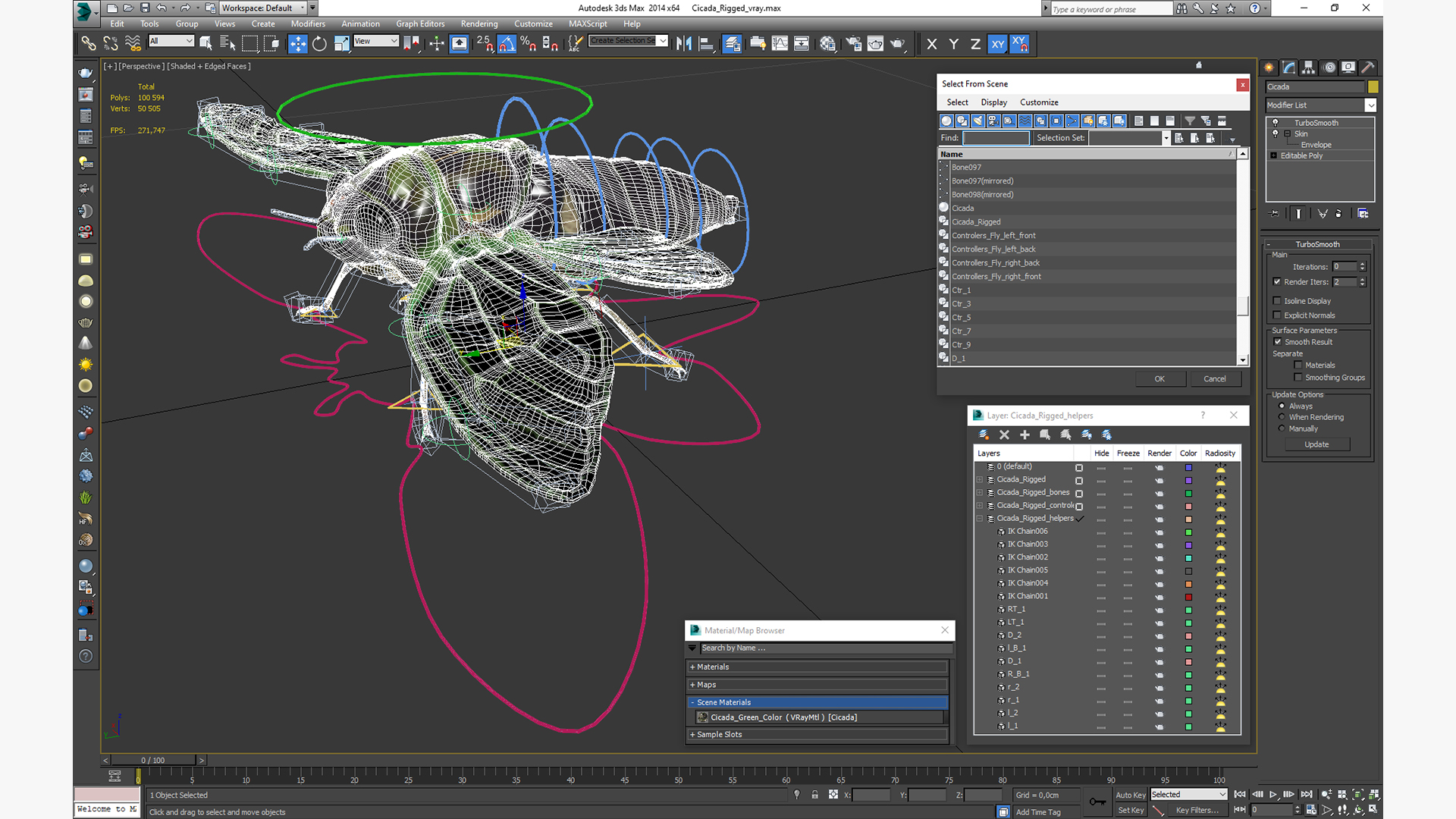This screenshot has height=819, width=1456.
Task: Click the Find field in Select From Scene
Action: (996, 138)
